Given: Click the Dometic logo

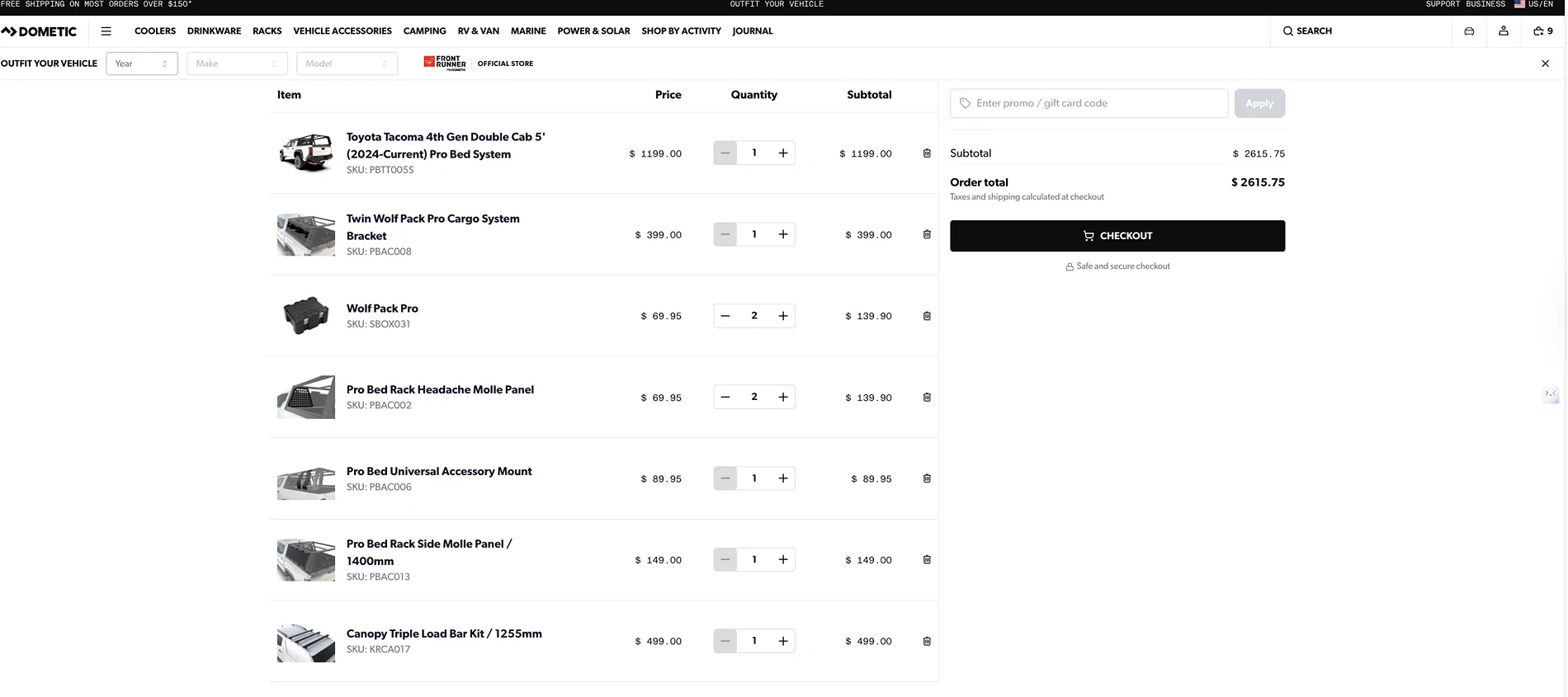Looking at the screenshot, I should click(39, 31).
